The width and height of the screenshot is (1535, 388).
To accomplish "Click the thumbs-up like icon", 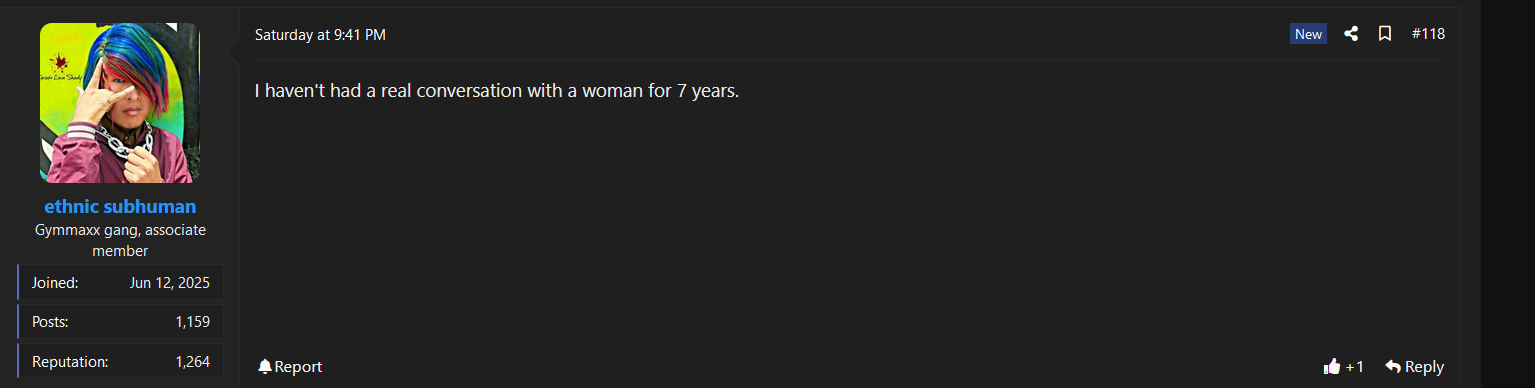I will (1331, 367).
